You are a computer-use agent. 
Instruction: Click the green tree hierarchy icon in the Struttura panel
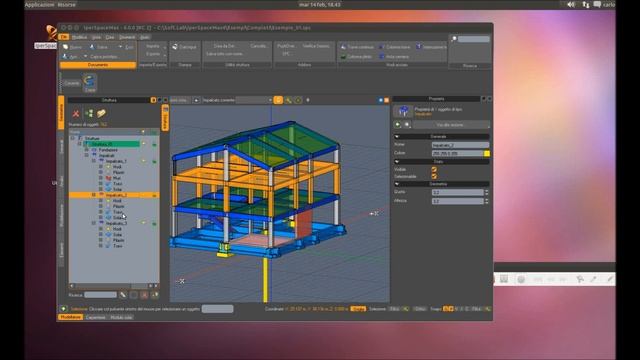[89, 113]
